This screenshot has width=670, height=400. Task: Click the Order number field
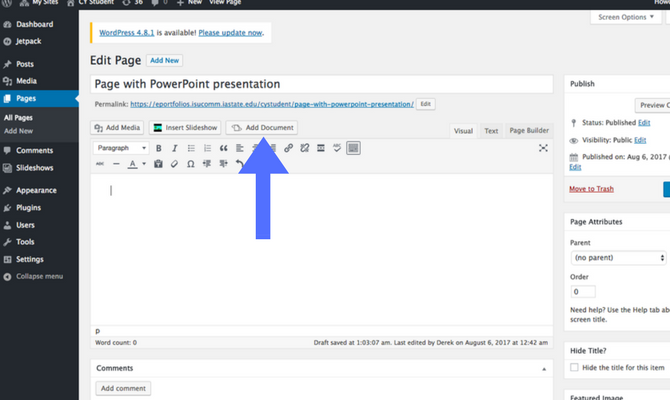coord(583,292)
